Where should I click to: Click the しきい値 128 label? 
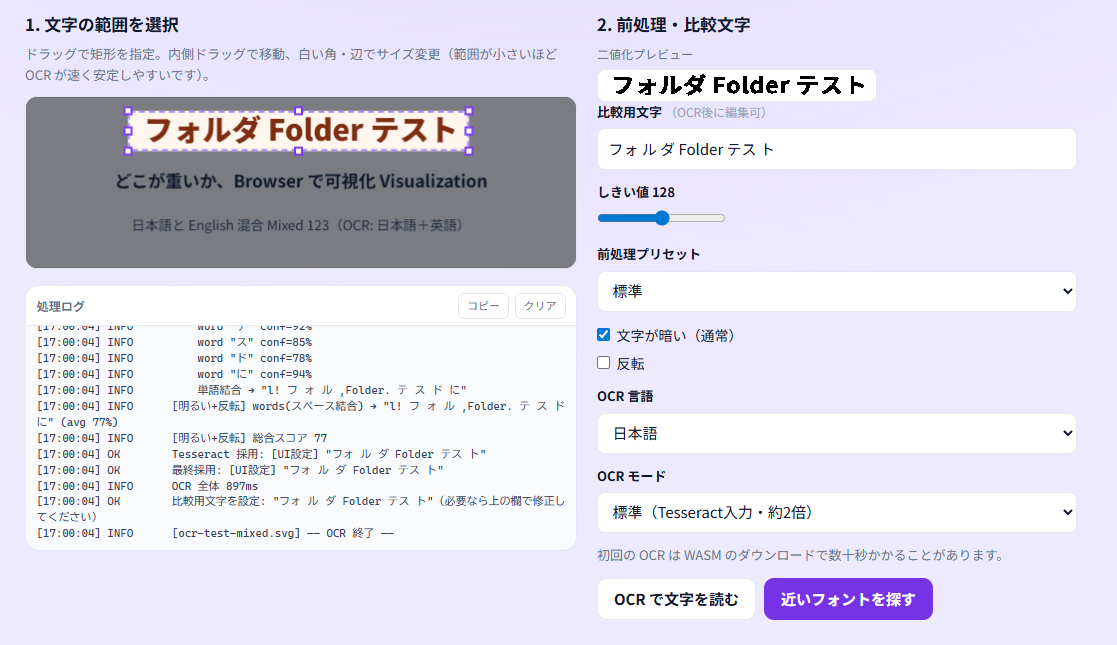636,192
